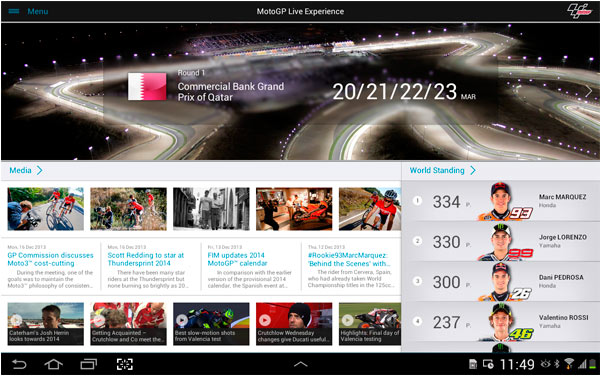600x385 pixels.
Task: Click the MotoGP Live Experience title
Action: tap(300, 11)
